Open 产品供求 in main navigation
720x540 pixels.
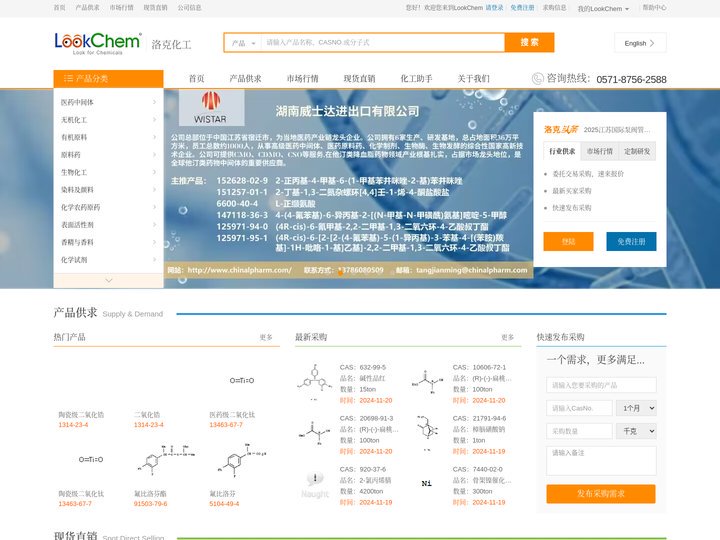245,79
